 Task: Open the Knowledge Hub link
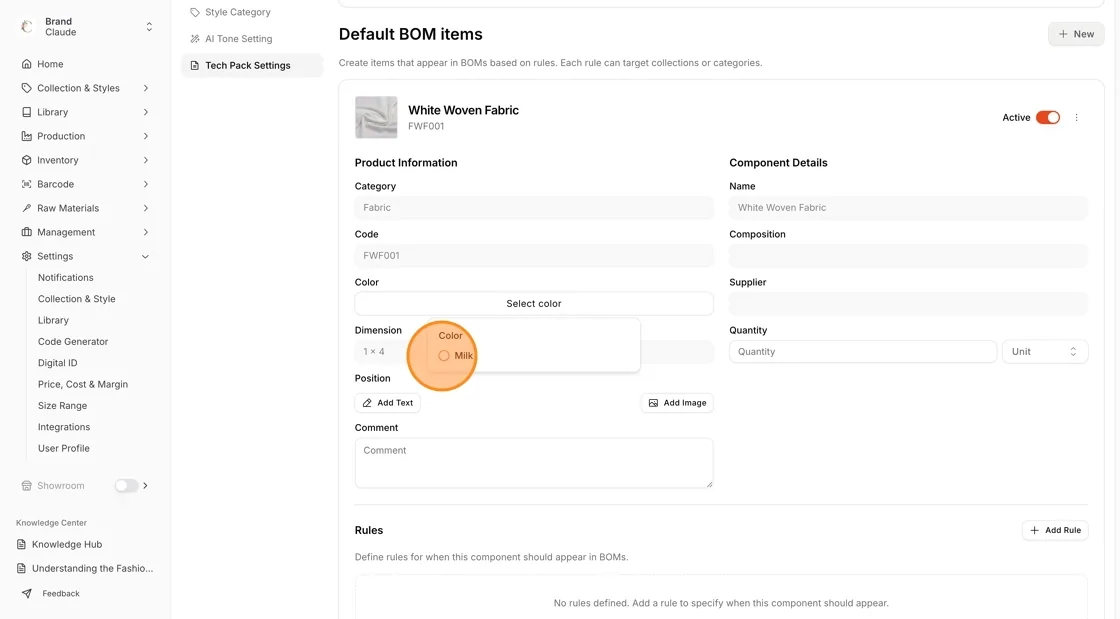[66, 544]
